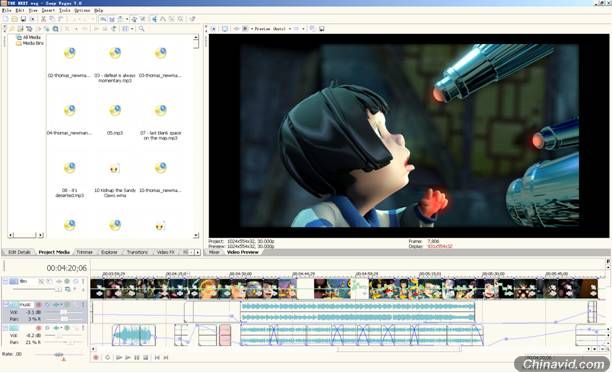This screenshot has width=612, height=372.
Task: Open the File menu
Action: pyautogui.click(x=6, y=10)
